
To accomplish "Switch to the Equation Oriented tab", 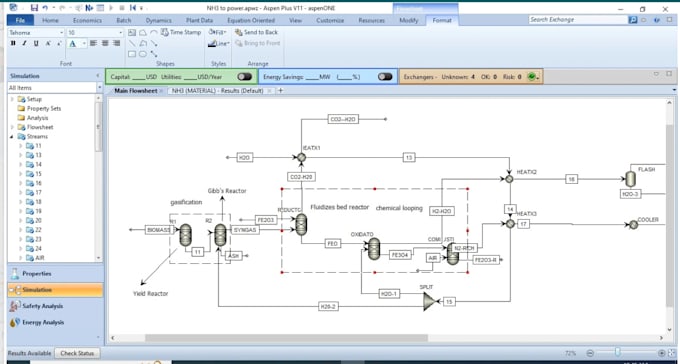I will pyautogui.click(x=251, y=20).
